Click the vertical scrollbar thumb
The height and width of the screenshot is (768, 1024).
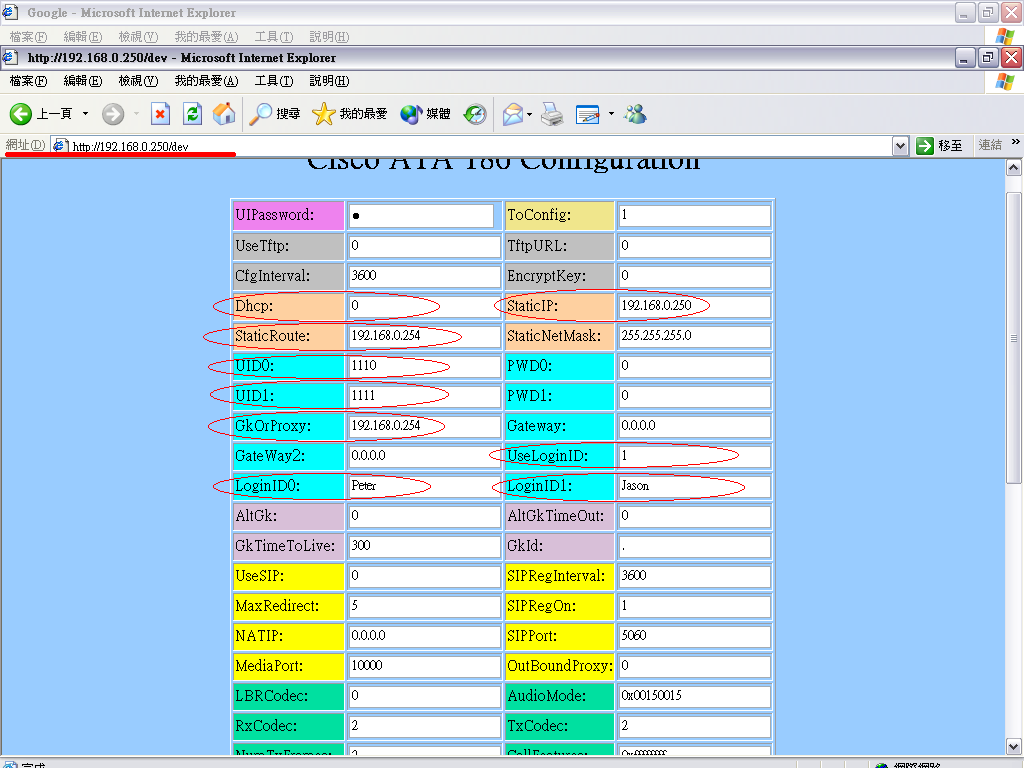tap(1014, 338)
